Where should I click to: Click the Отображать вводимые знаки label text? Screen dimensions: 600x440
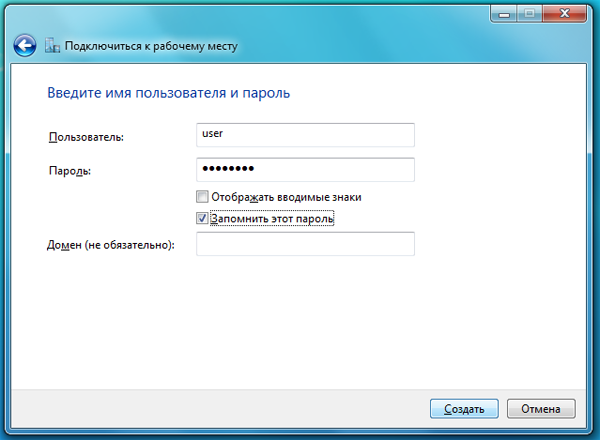pyautogui.click(x=286, y=197)
